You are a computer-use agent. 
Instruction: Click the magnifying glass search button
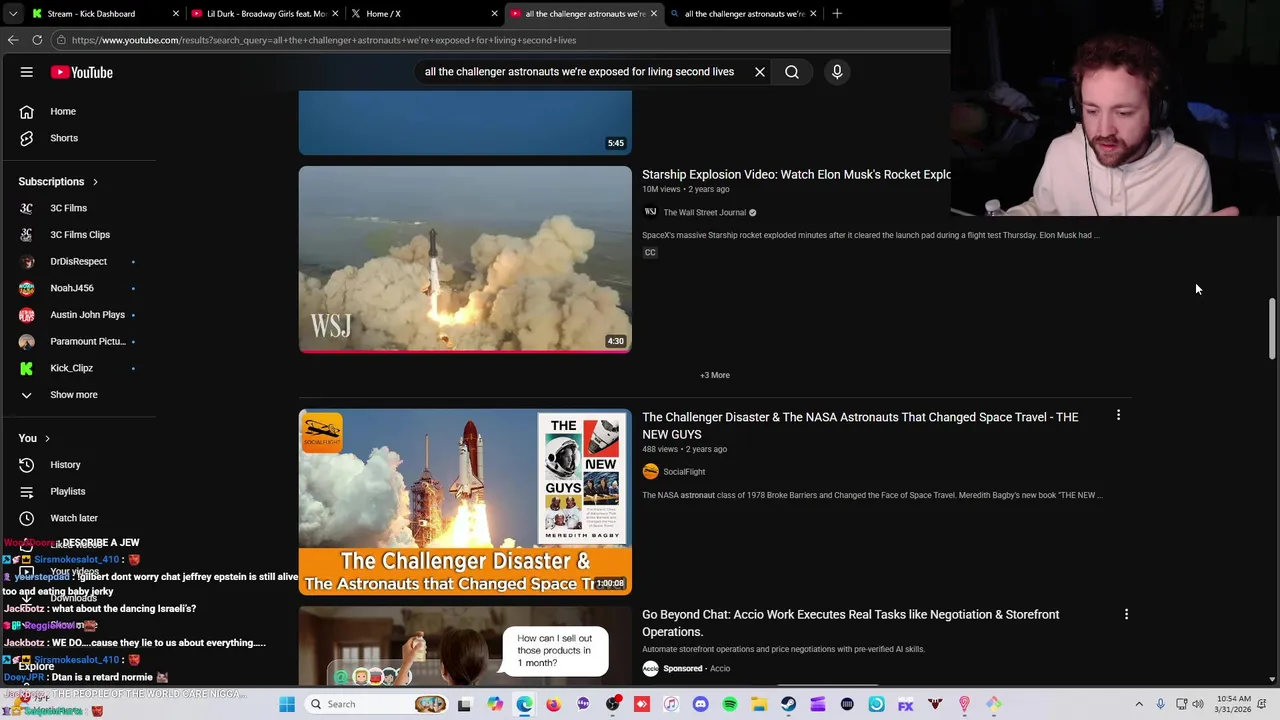[x=792, y=72]
